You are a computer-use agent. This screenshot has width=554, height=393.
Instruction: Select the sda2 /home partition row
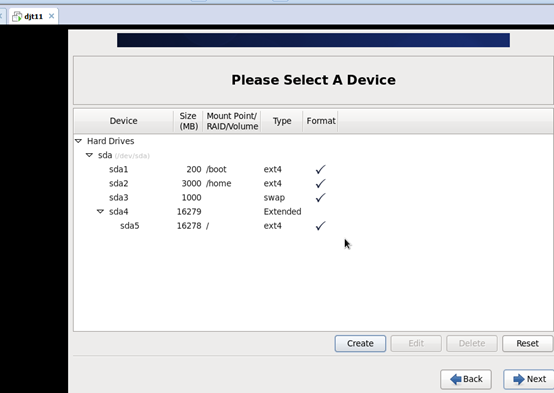point(313,183)
